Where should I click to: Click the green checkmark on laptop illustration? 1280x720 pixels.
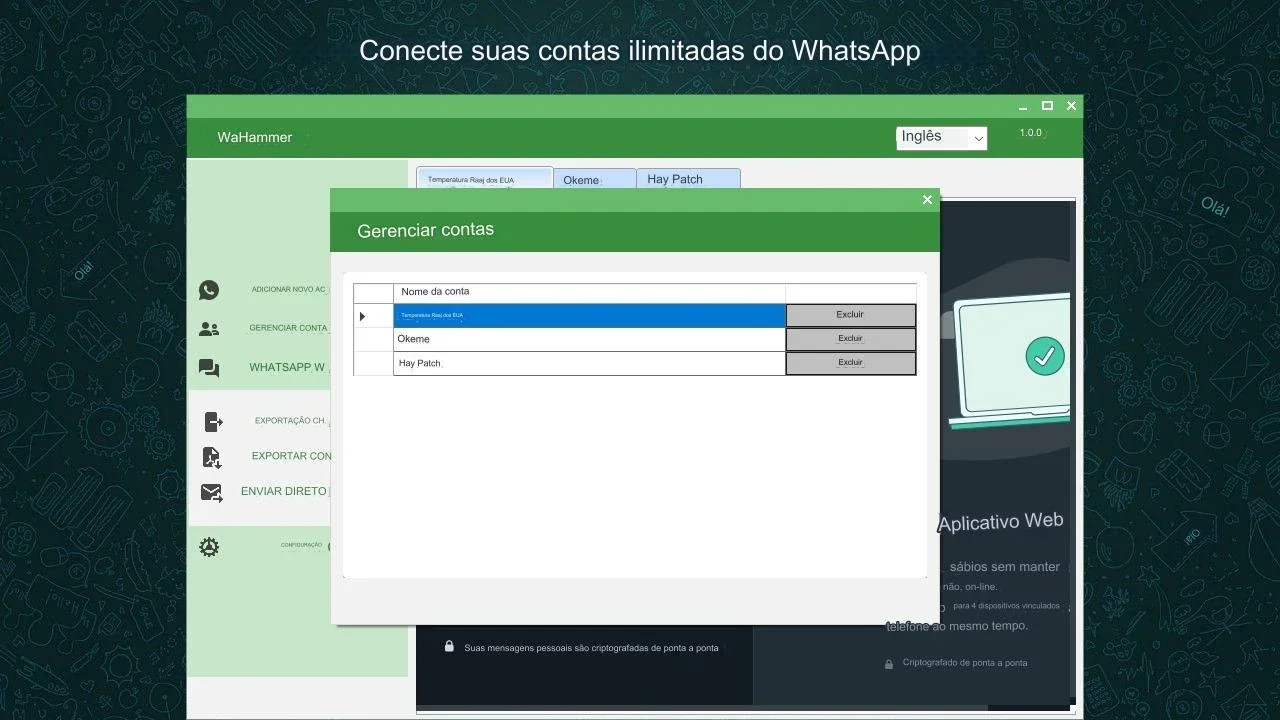(1045, 355)
